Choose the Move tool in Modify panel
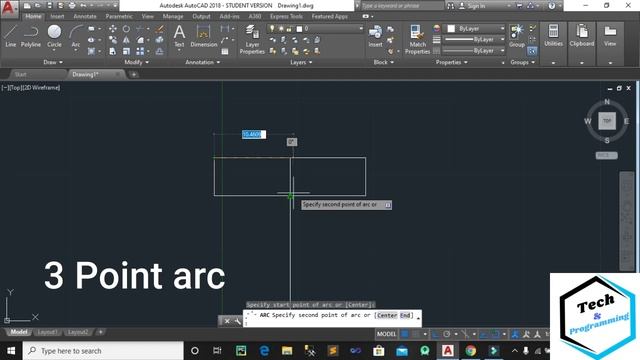 (x=113, y=29)
